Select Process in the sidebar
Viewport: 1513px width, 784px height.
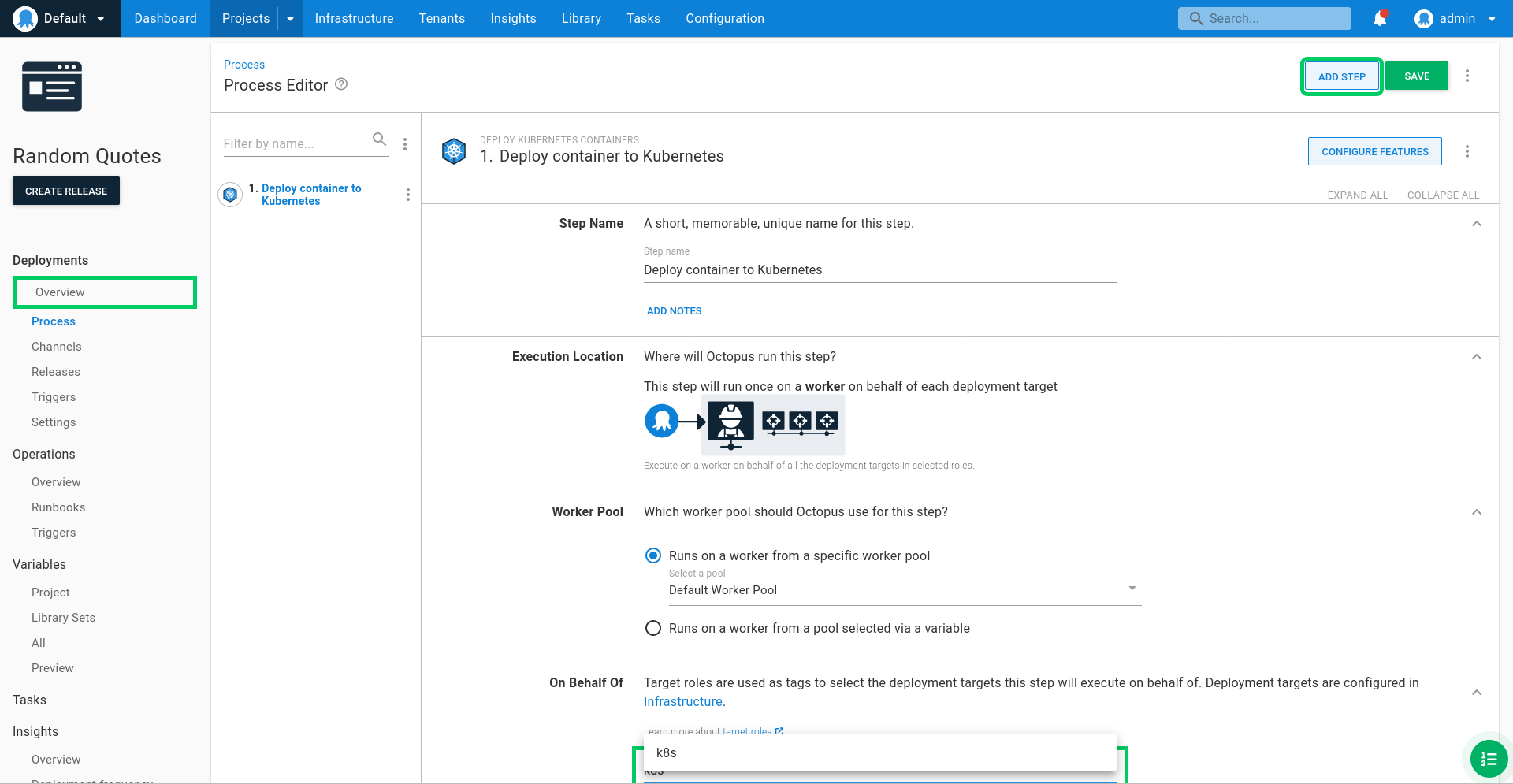(x=54, y=321)
